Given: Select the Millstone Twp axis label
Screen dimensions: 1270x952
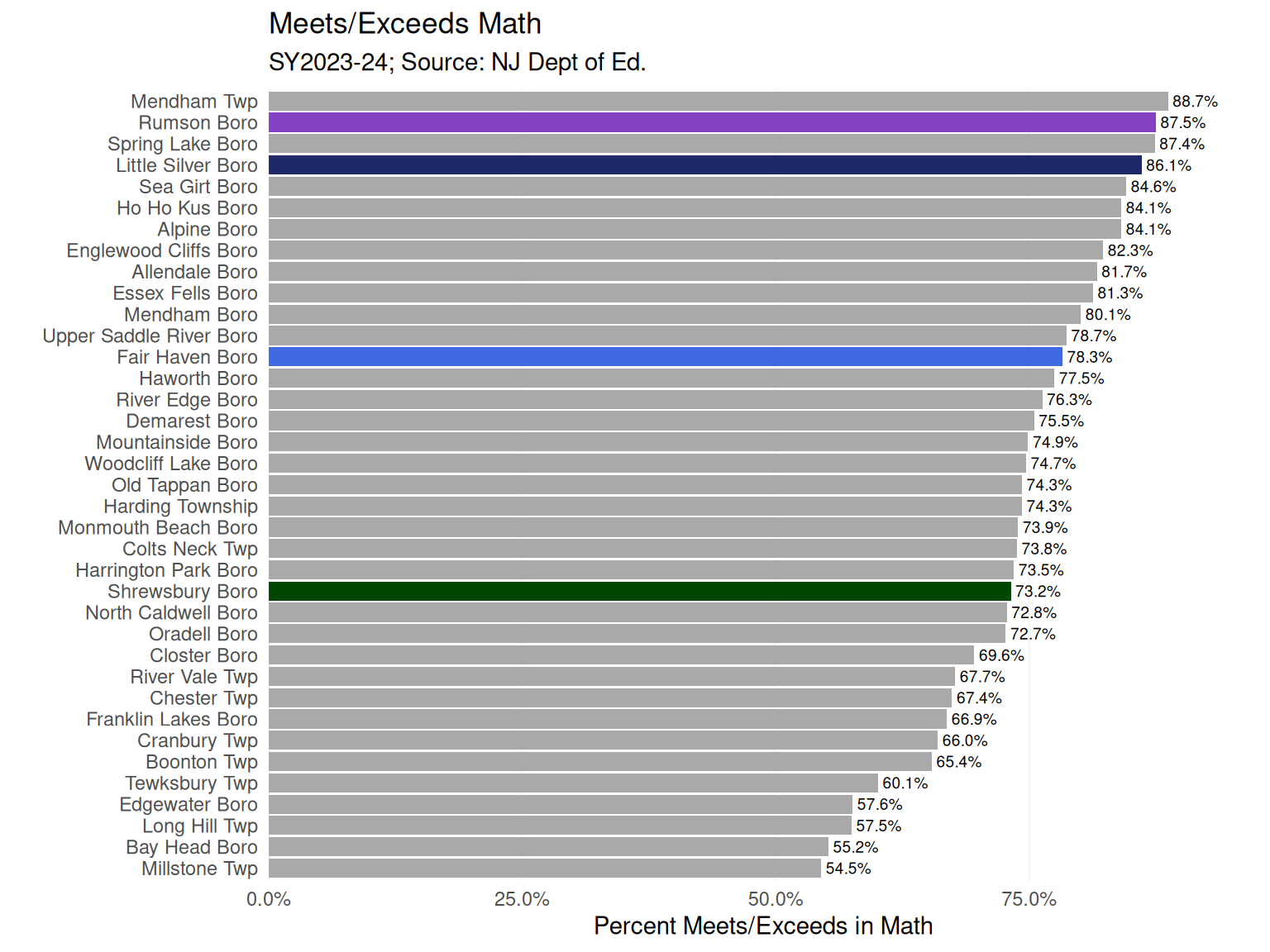Looking at the screenshot, I should point(199,869).
